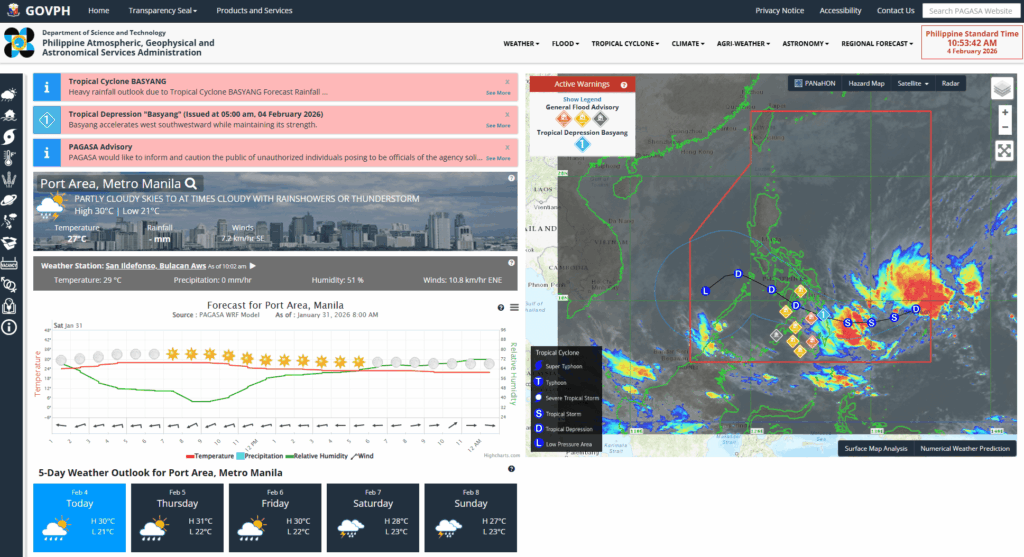Screen dimensions: 1024x557
Task: Expand the Transparency Seal dropdown
Action: (x=163, y=10)
